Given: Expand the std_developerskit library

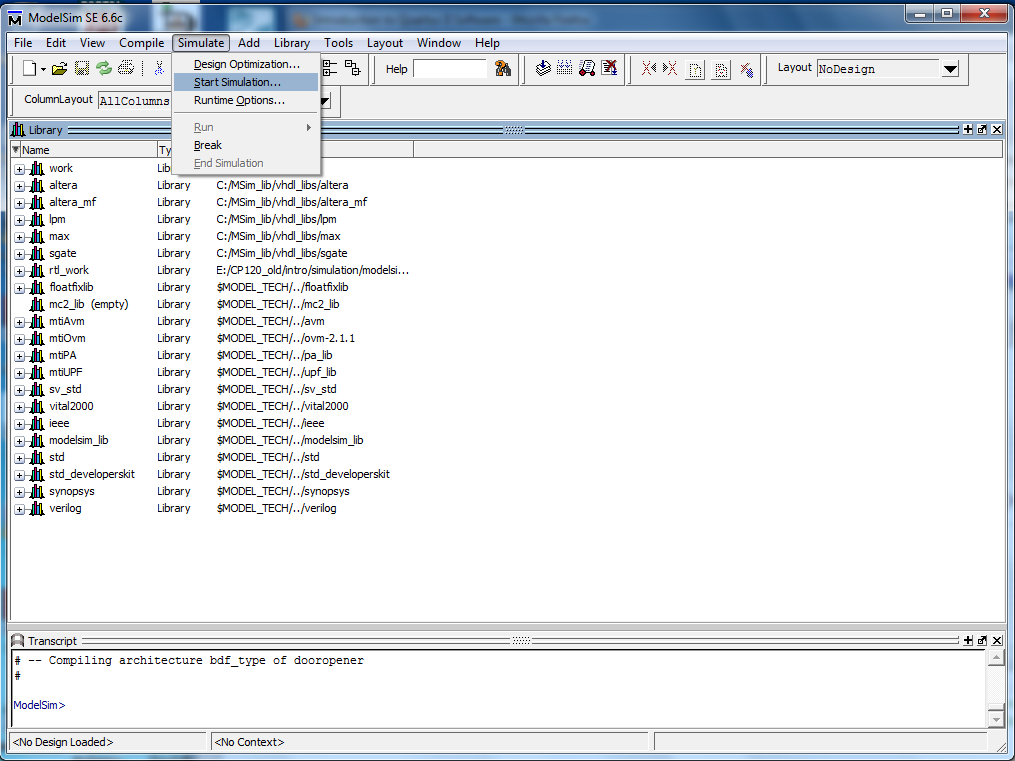Looking at the screenshot, I should [19, 475].
